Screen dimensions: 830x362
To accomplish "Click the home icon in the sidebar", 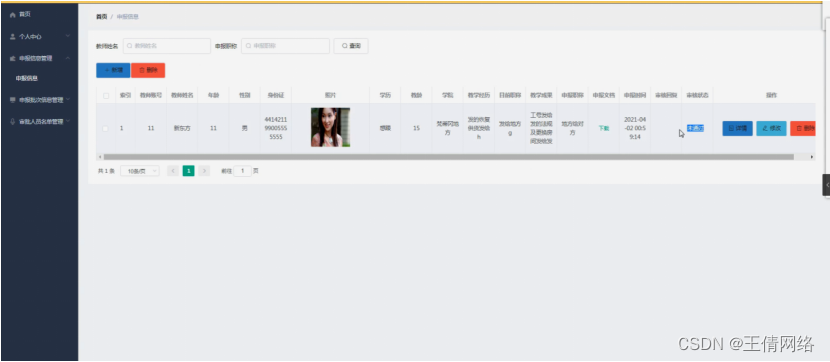I will coord(13,15).
